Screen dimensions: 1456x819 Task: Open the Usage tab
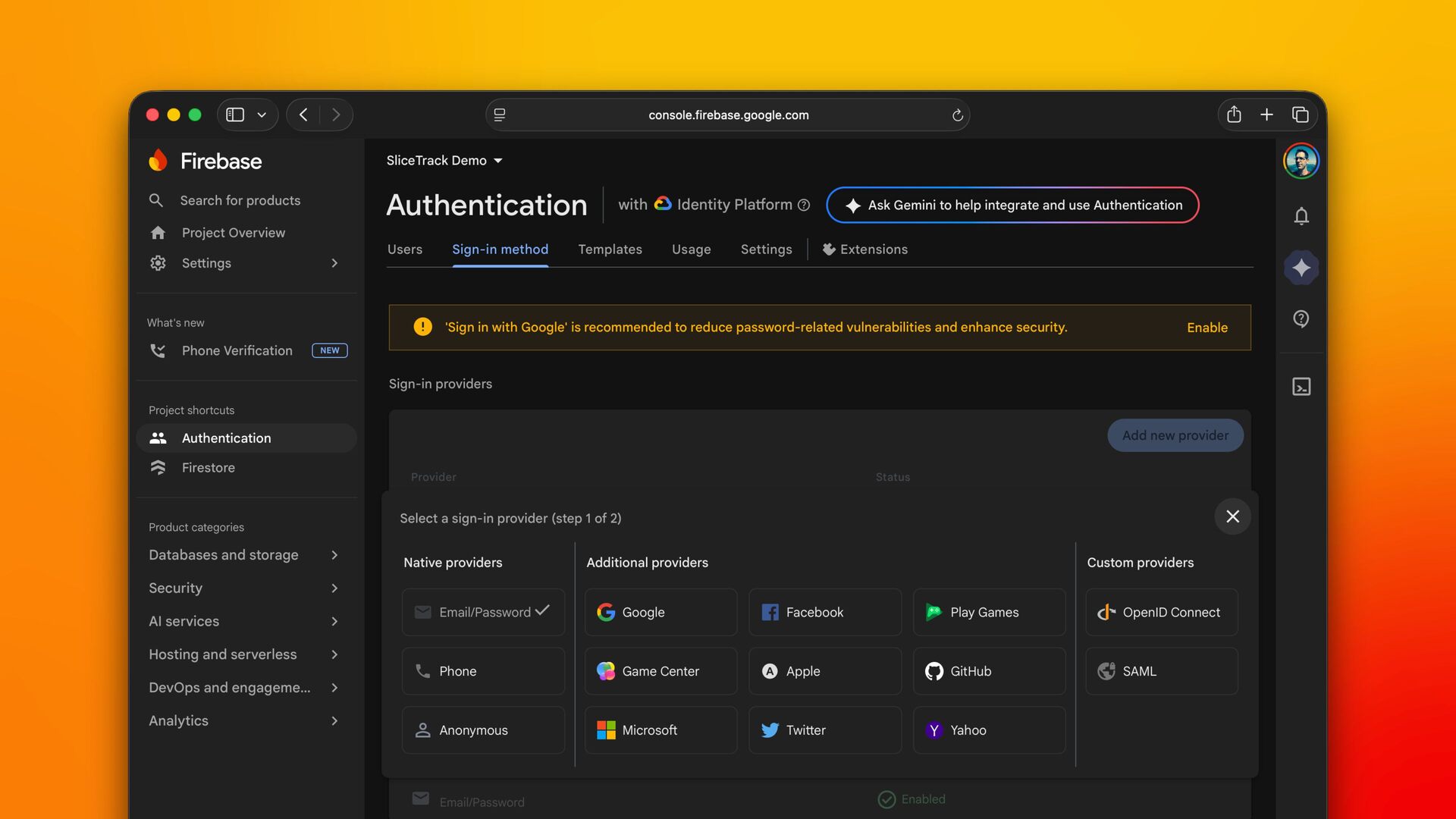[691, 249]
